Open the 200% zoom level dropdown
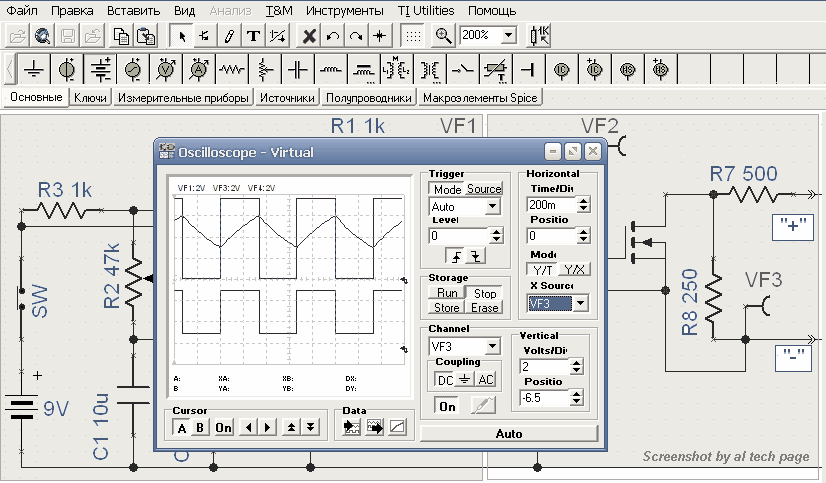 (509, 36)
